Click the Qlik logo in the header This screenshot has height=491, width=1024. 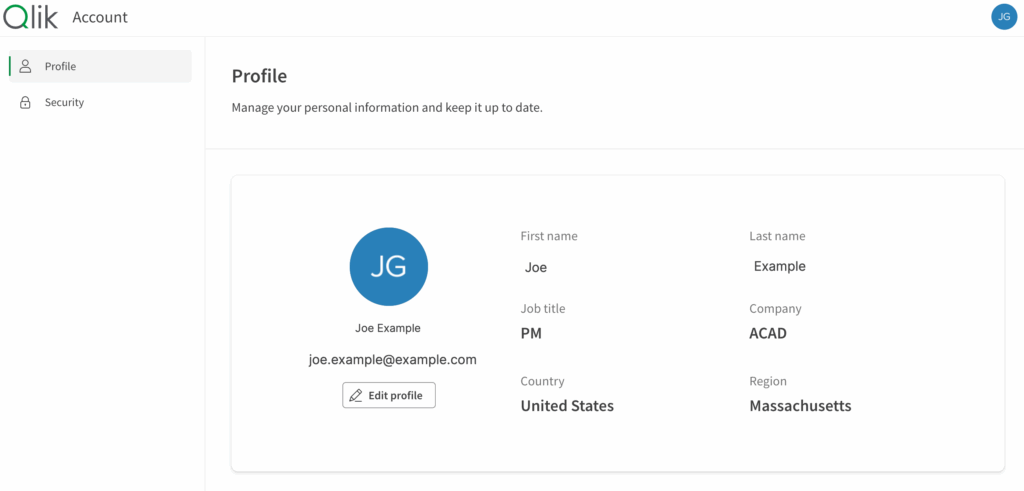[31, 17]
